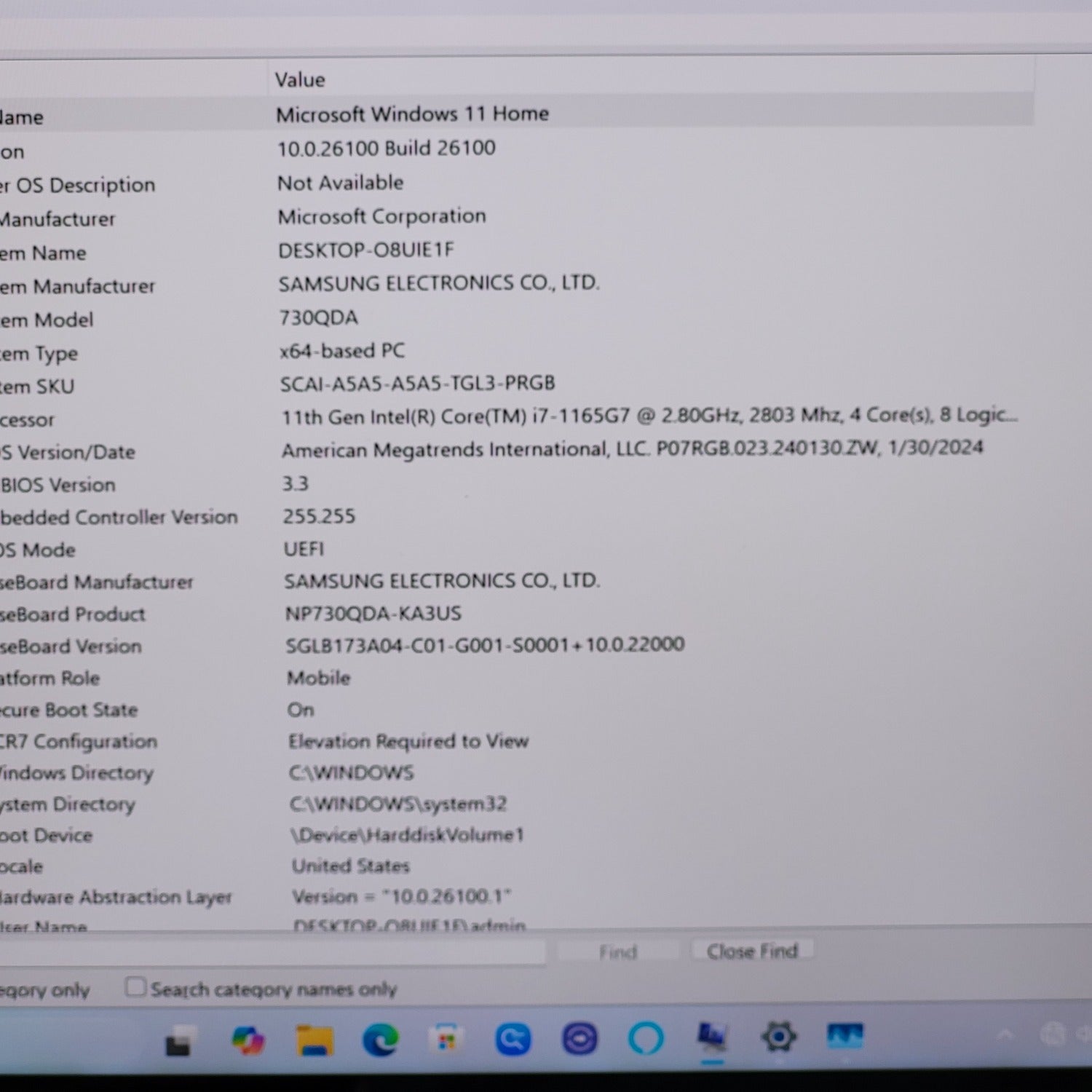
Task: Launch Microsoft Copilot from the taskbar
Action: 248,1040
